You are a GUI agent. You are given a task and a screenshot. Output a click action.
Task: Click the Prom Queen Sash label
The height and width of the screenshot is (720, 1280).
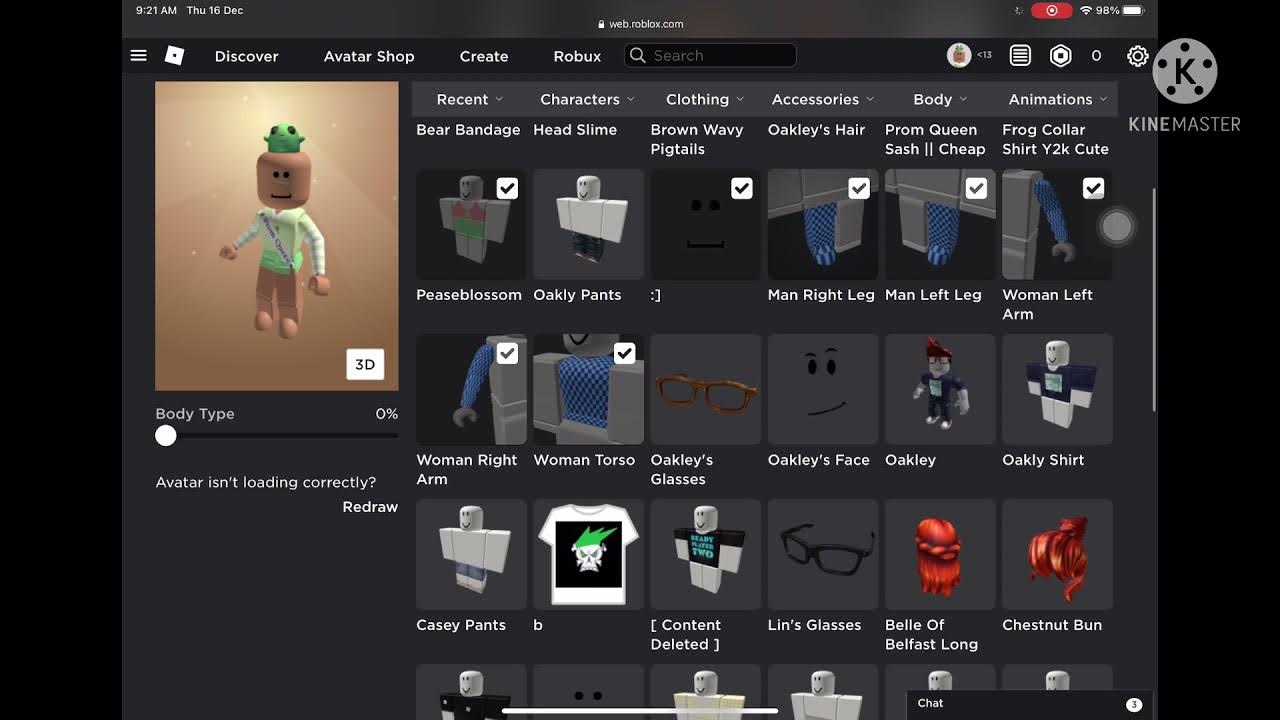tap(935, 139)
